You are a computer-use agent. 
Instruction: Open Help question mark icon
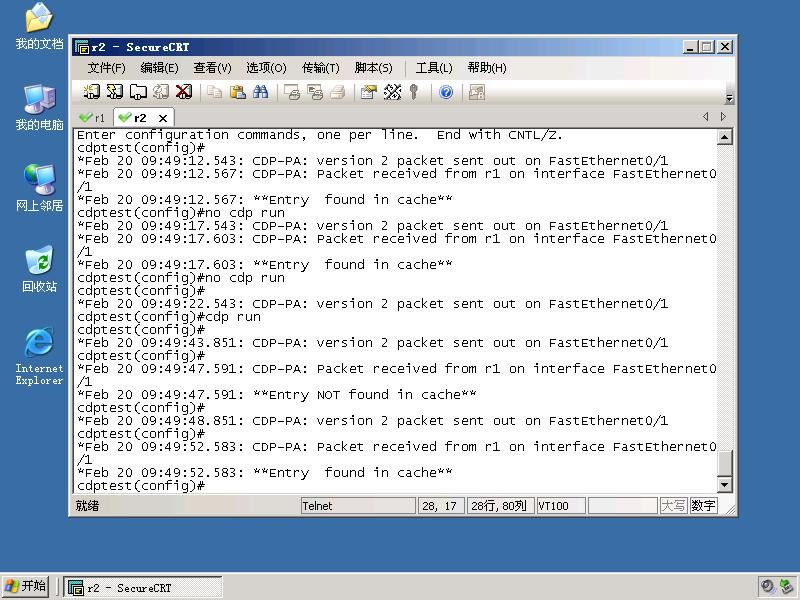click(446, 92)
